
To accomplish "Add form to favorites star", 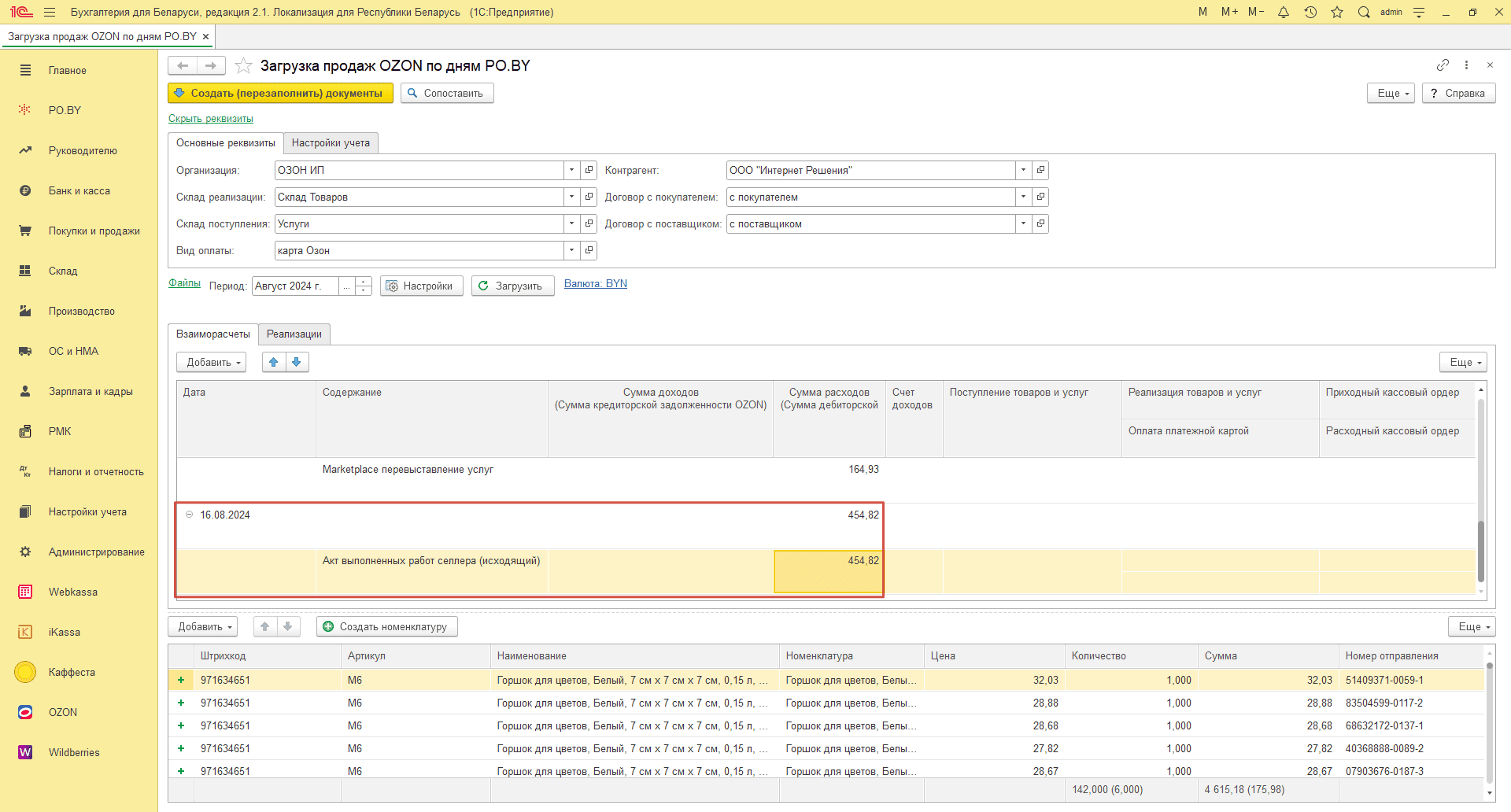I will pyautogui.click(x=243, y=65).
